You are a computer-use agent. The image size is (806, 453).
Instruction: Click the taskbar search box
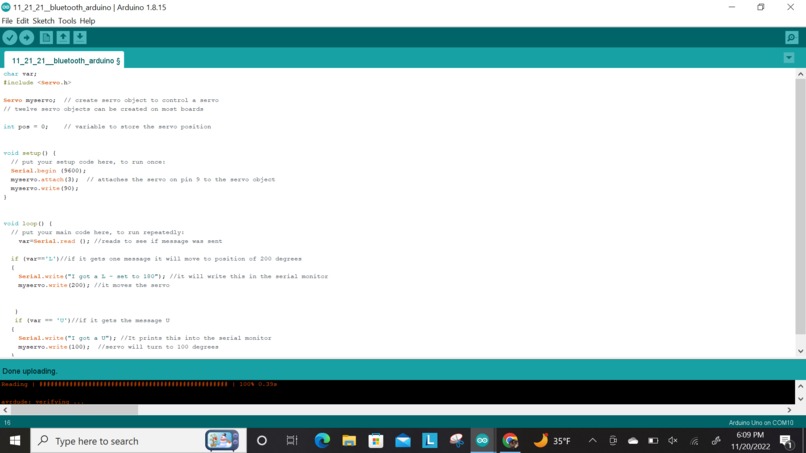pos(139,441)
